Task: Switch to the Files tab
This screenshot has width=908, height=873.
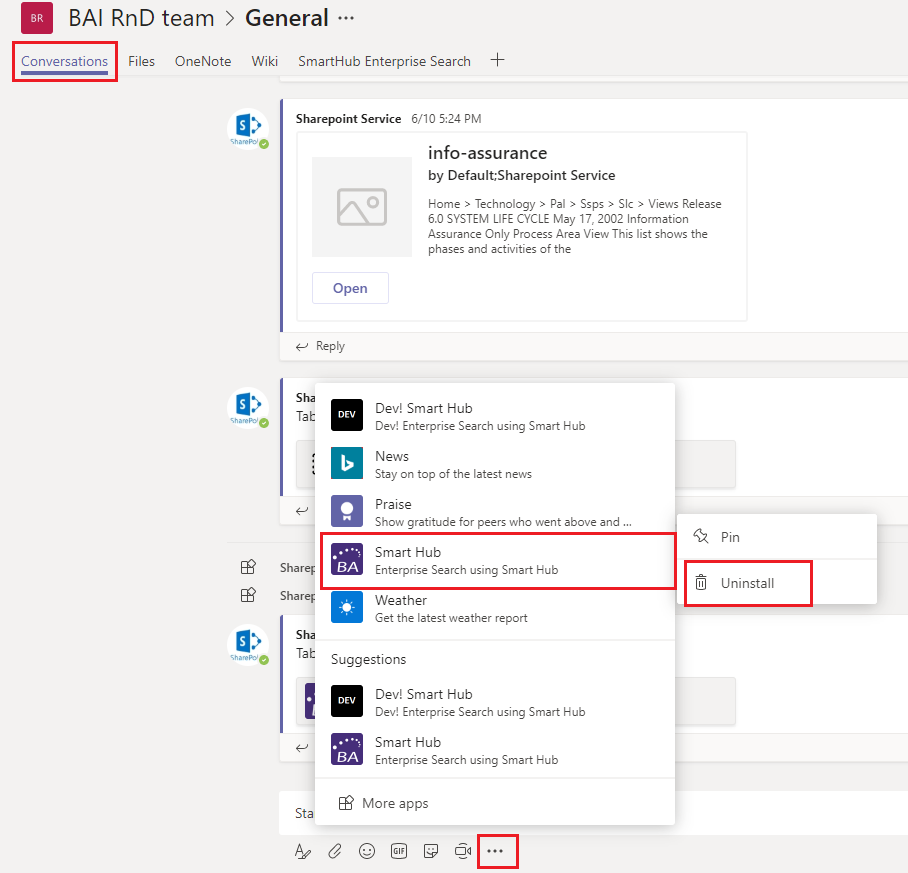Action: 141,61
